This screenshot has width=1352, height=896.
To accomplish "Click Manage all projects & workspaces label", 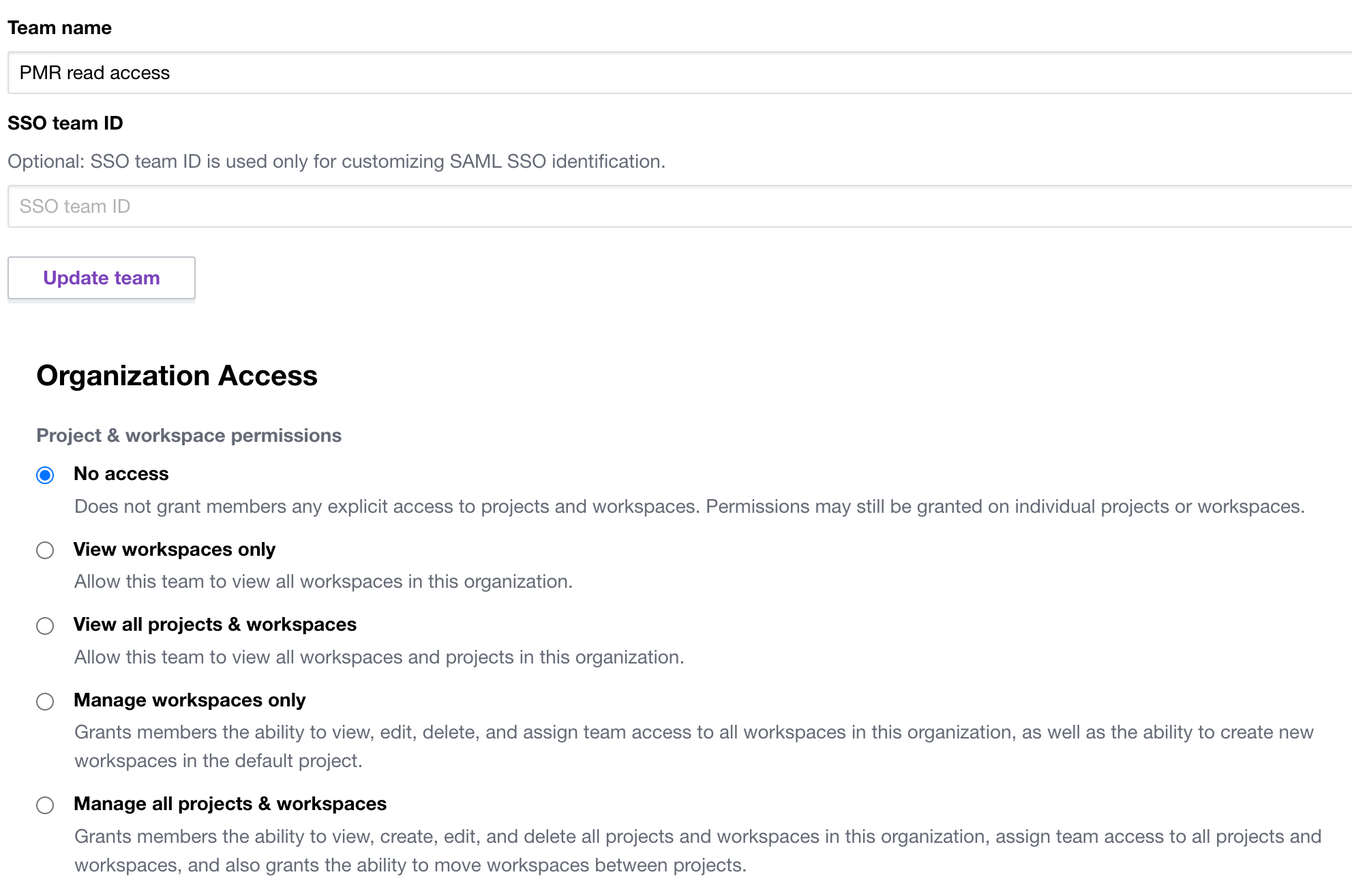I will coord(230,804).
